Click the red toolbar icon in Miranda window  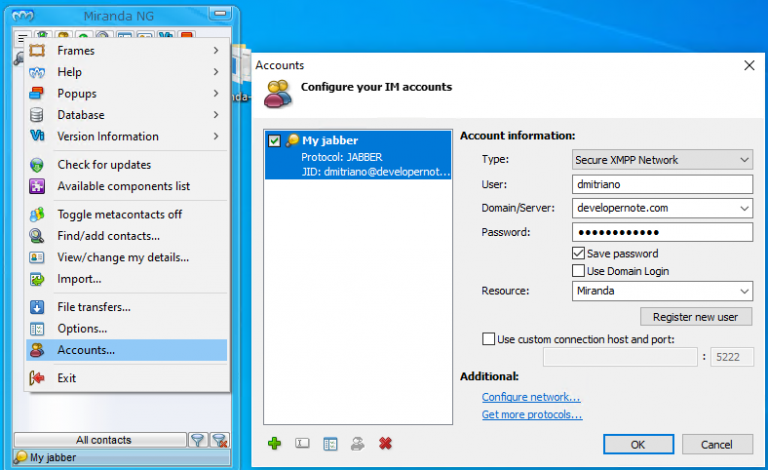pos(187,35)
